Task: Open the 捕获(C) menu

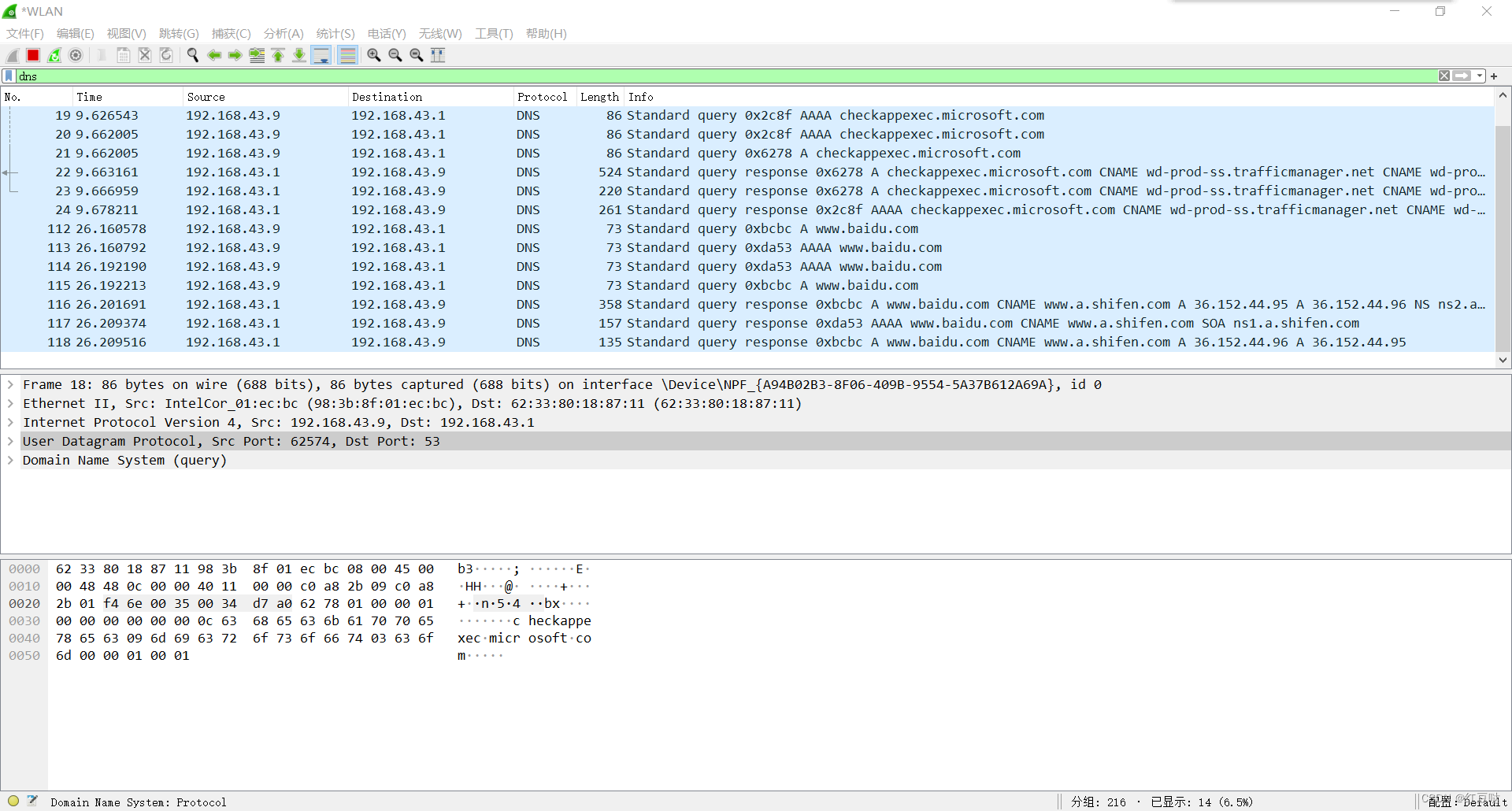Action: [x=232, y=34]
